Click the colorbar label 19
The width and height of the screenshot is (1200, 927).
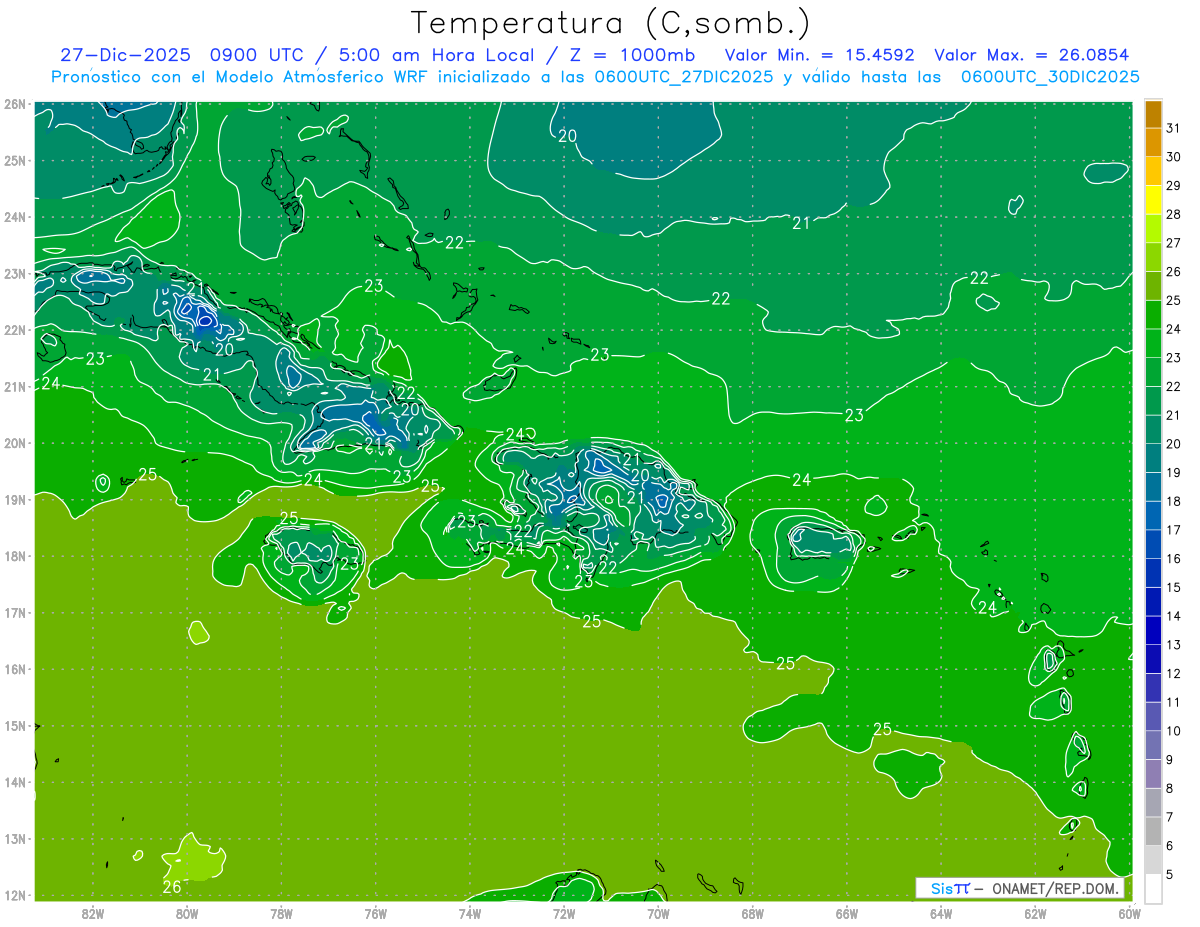(1174, 472)
